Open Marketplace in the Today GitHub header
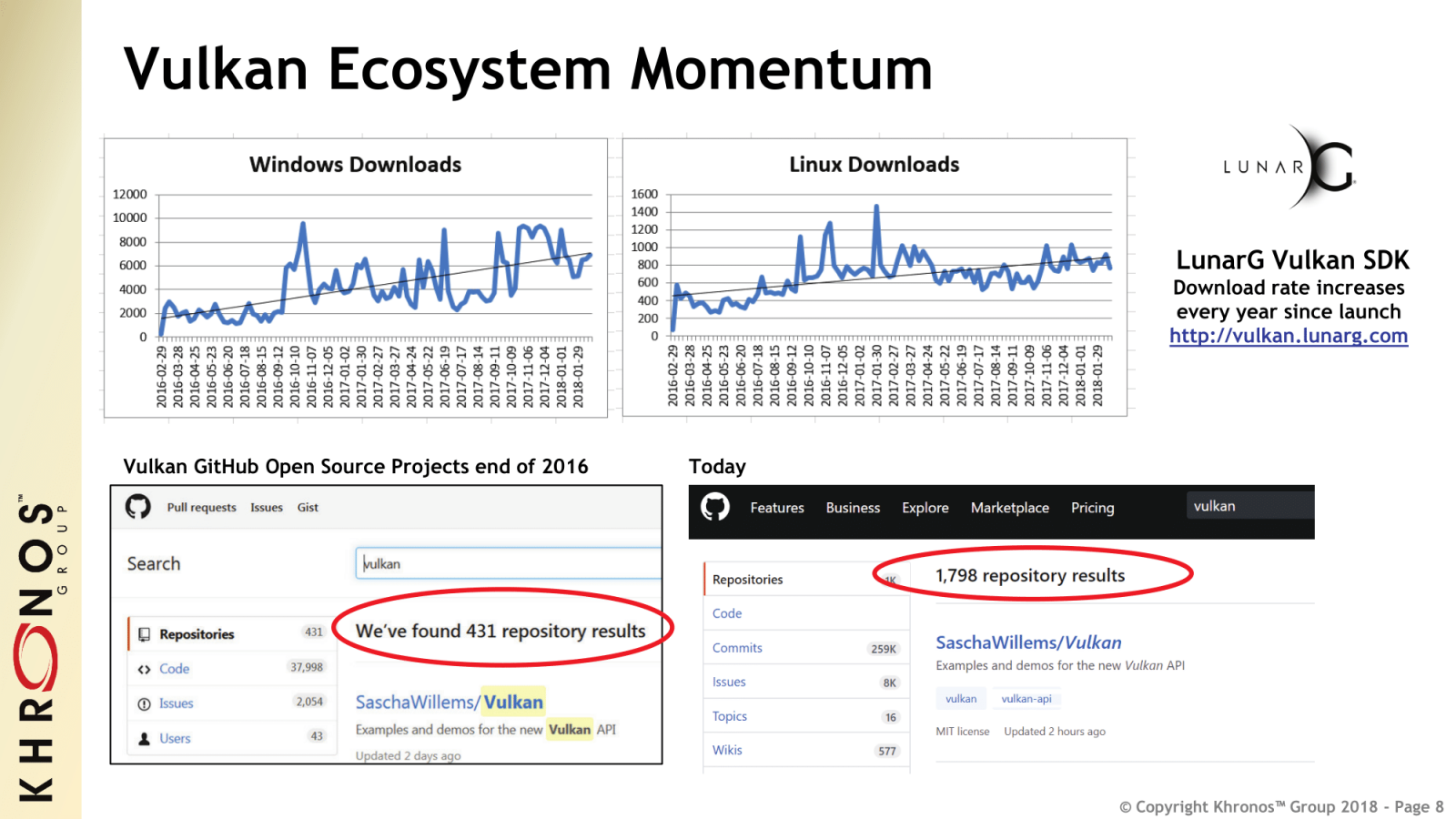Screen dimensions: 1456x819 click(x=1010, y=508)
